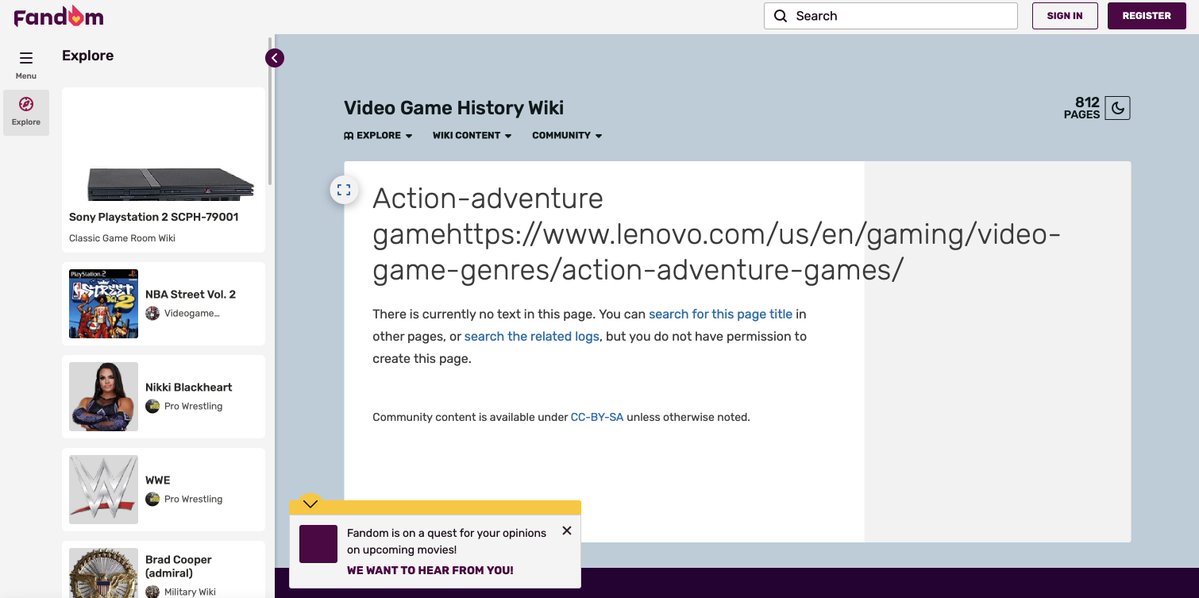Viewport: 1199px width, 598px height.
Task: Open the wiki EXPLORE dropdown menu
Action: [x=379, y=135]
